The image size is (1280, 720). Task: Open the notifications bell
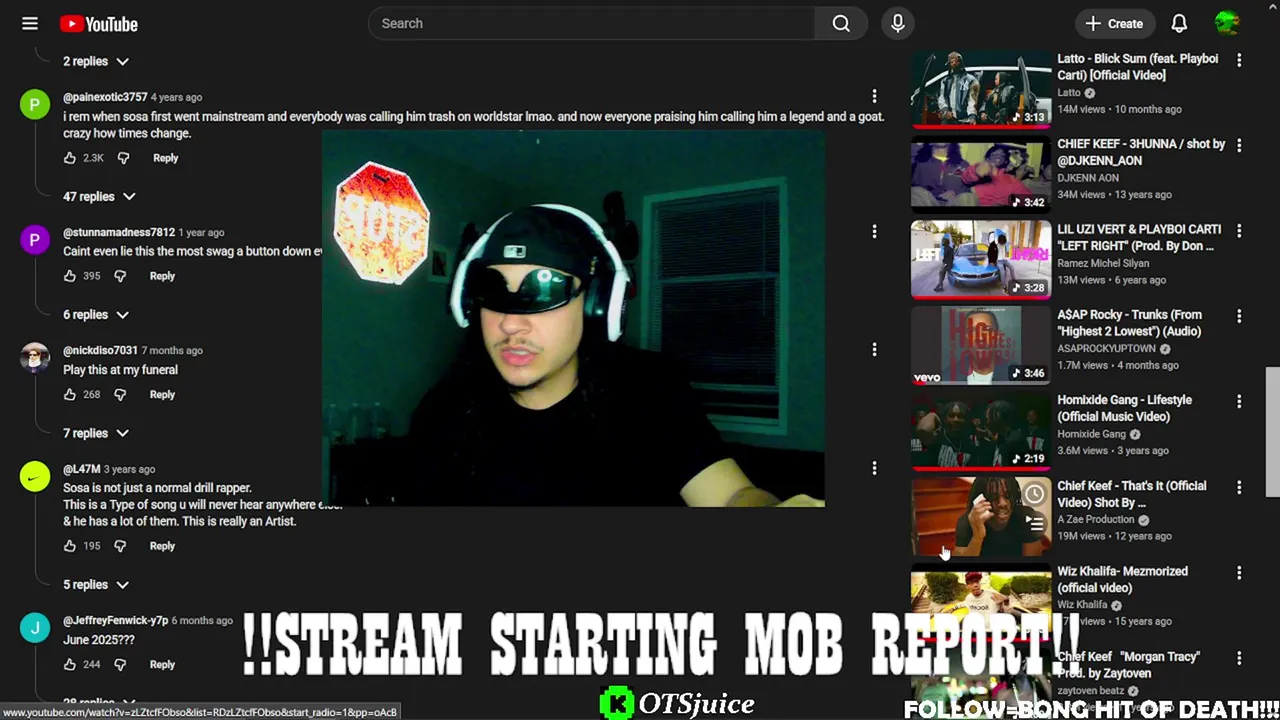click(x=1179, y=24)
